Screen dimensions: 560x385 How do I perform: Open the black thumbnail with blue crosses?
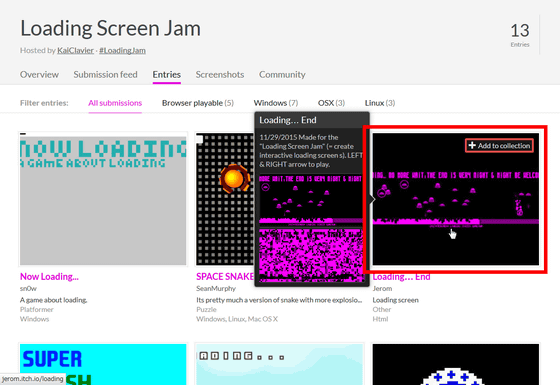tap(456, 364)
